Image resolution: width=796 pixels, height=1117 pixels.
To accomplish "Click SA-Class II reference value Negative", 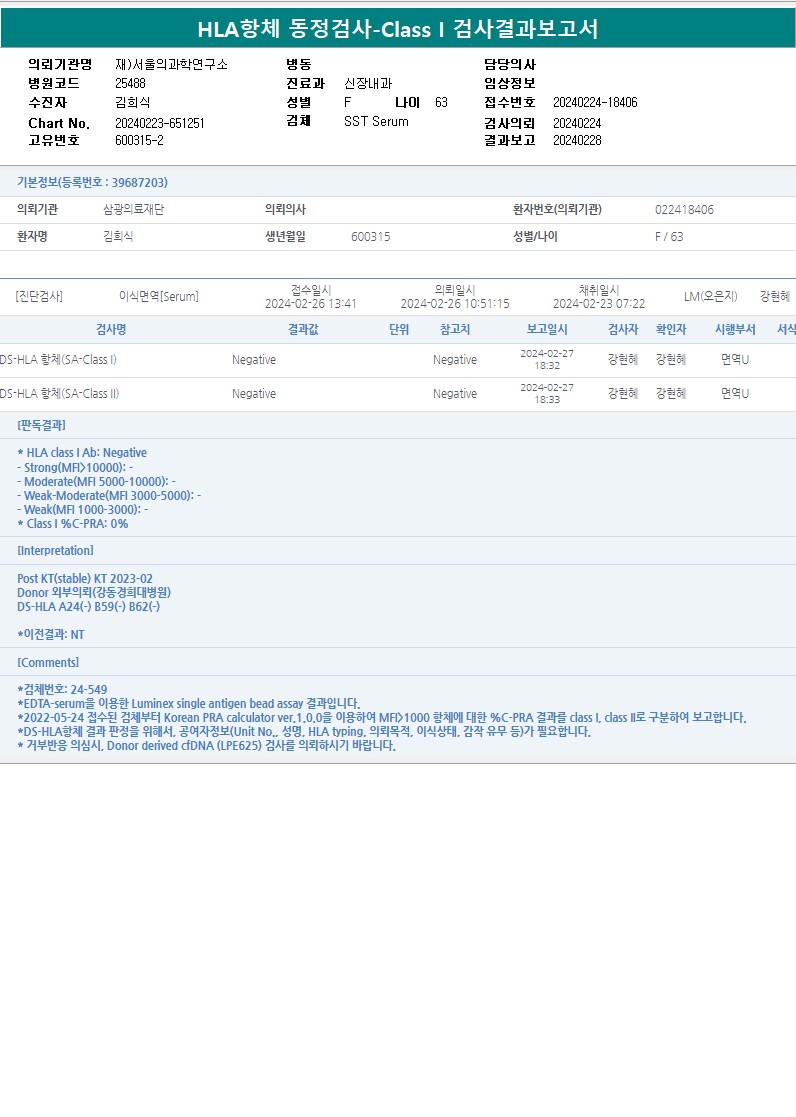I will click(455, 393).
